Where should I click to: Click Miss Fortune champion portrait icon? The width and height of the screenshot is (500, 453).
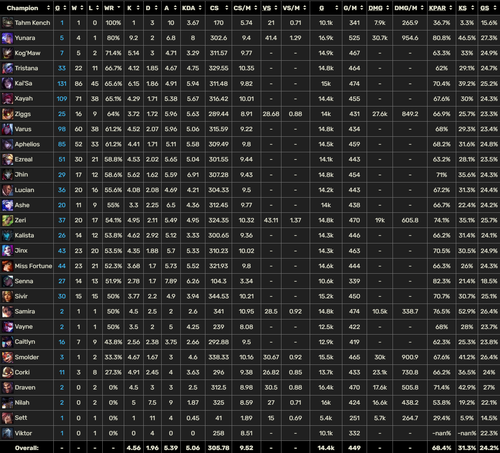(x=7, y=266)
